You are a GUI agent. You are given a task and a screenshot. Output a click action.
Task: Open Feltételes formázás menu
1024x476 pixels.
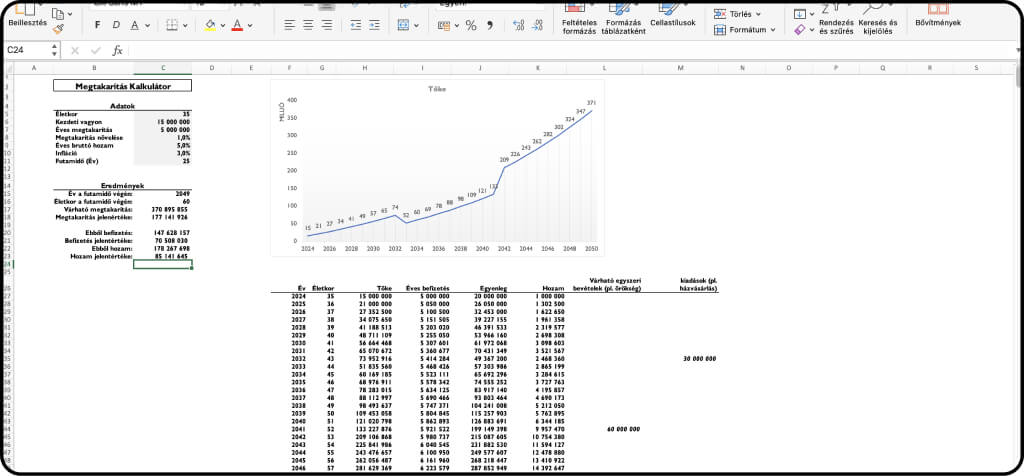click(x=578, y=25)
